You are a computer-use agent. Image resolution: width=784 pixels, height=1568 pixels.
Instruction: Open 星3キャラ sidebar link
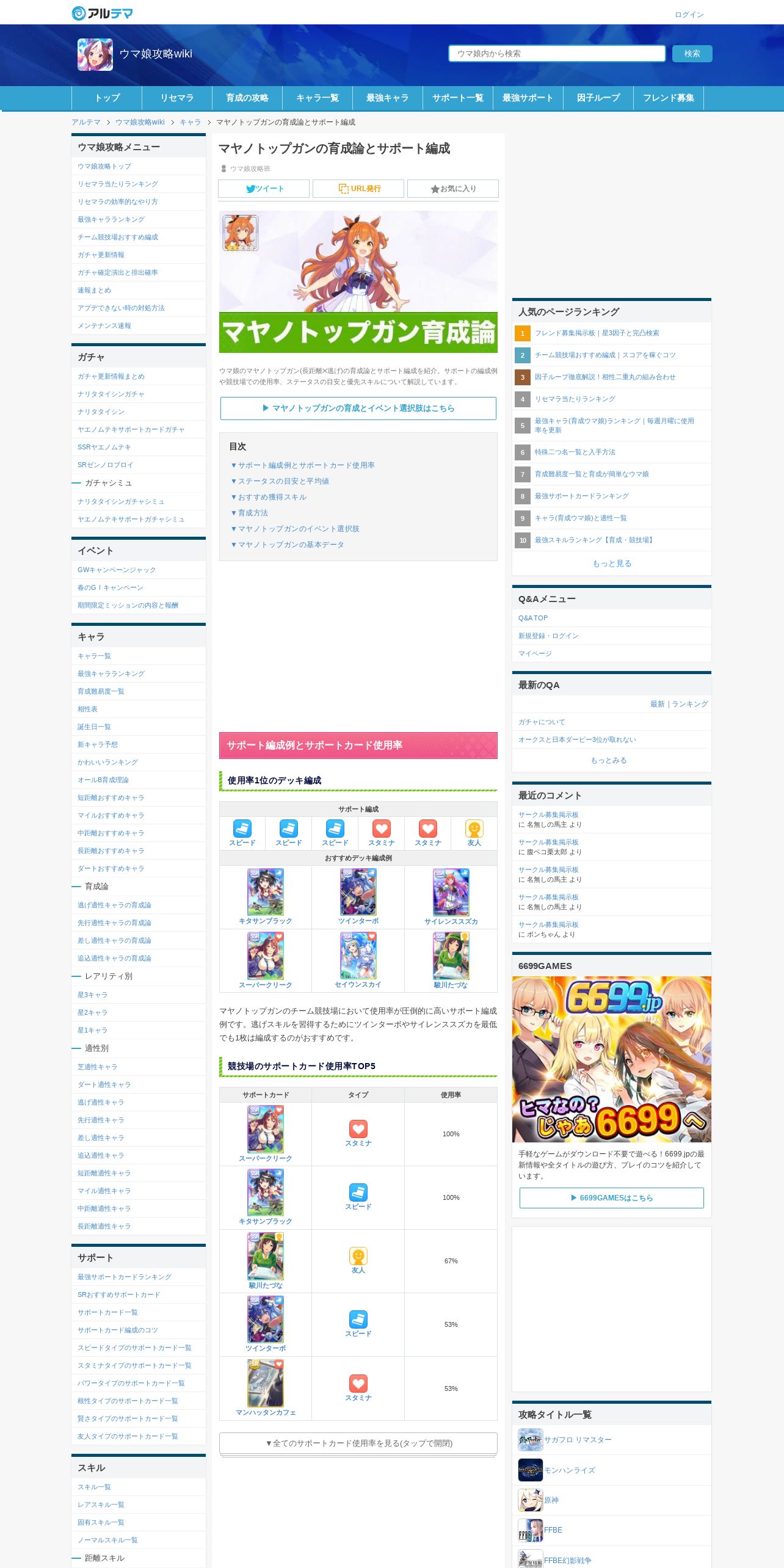click(93, 995)
